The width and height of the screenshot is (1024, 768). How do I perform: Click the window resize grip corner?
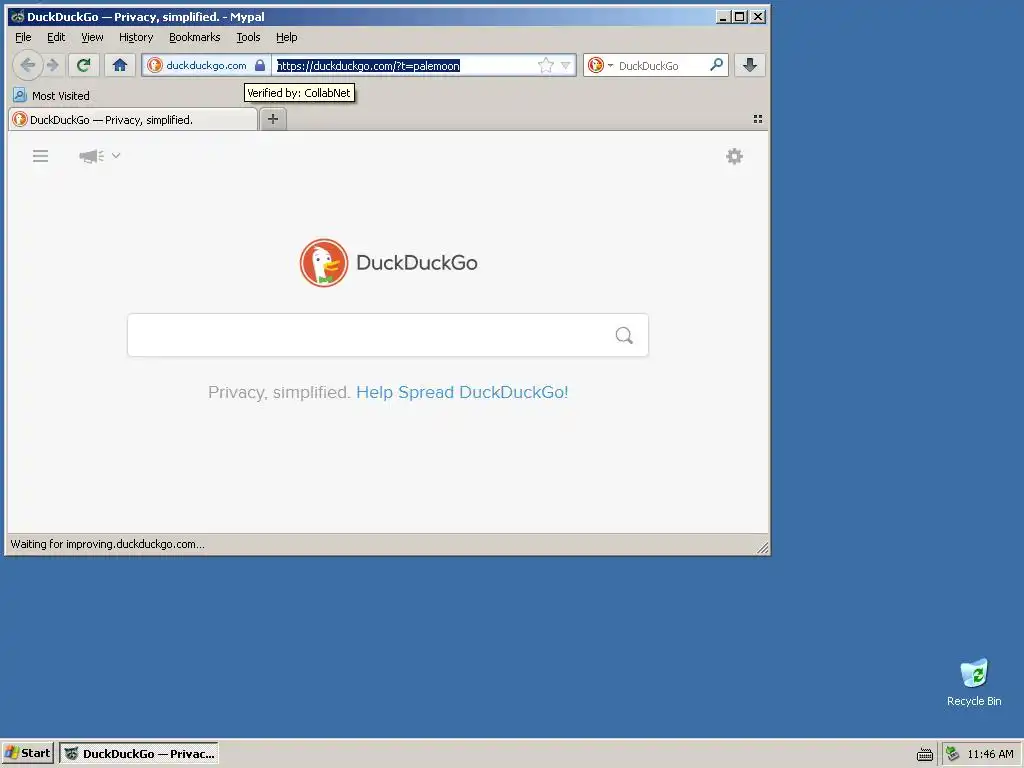[762, 547]
